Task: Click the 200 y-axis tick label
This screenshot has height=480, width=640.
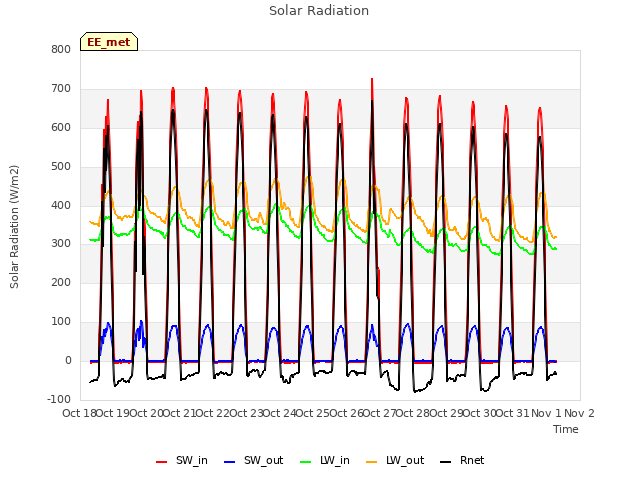Action: [61, 282]
